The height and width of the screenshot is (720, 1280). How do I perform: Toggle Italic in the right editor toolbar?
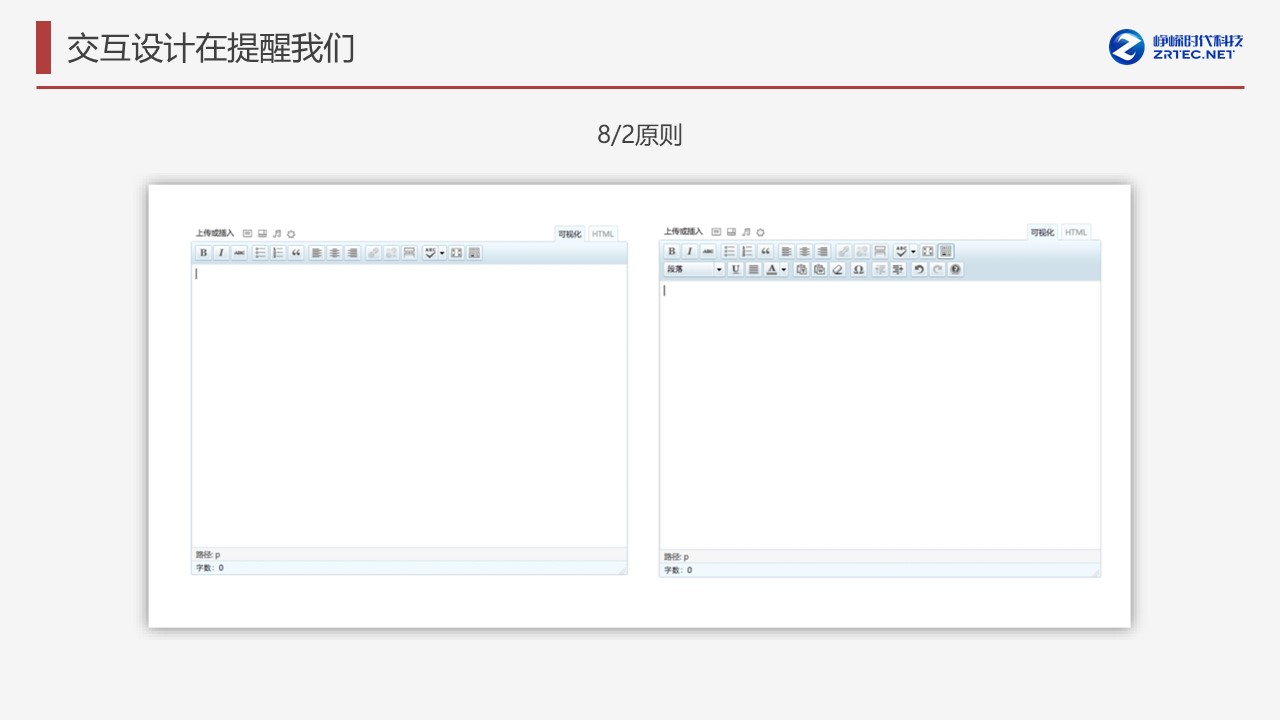tap(690, 252)
